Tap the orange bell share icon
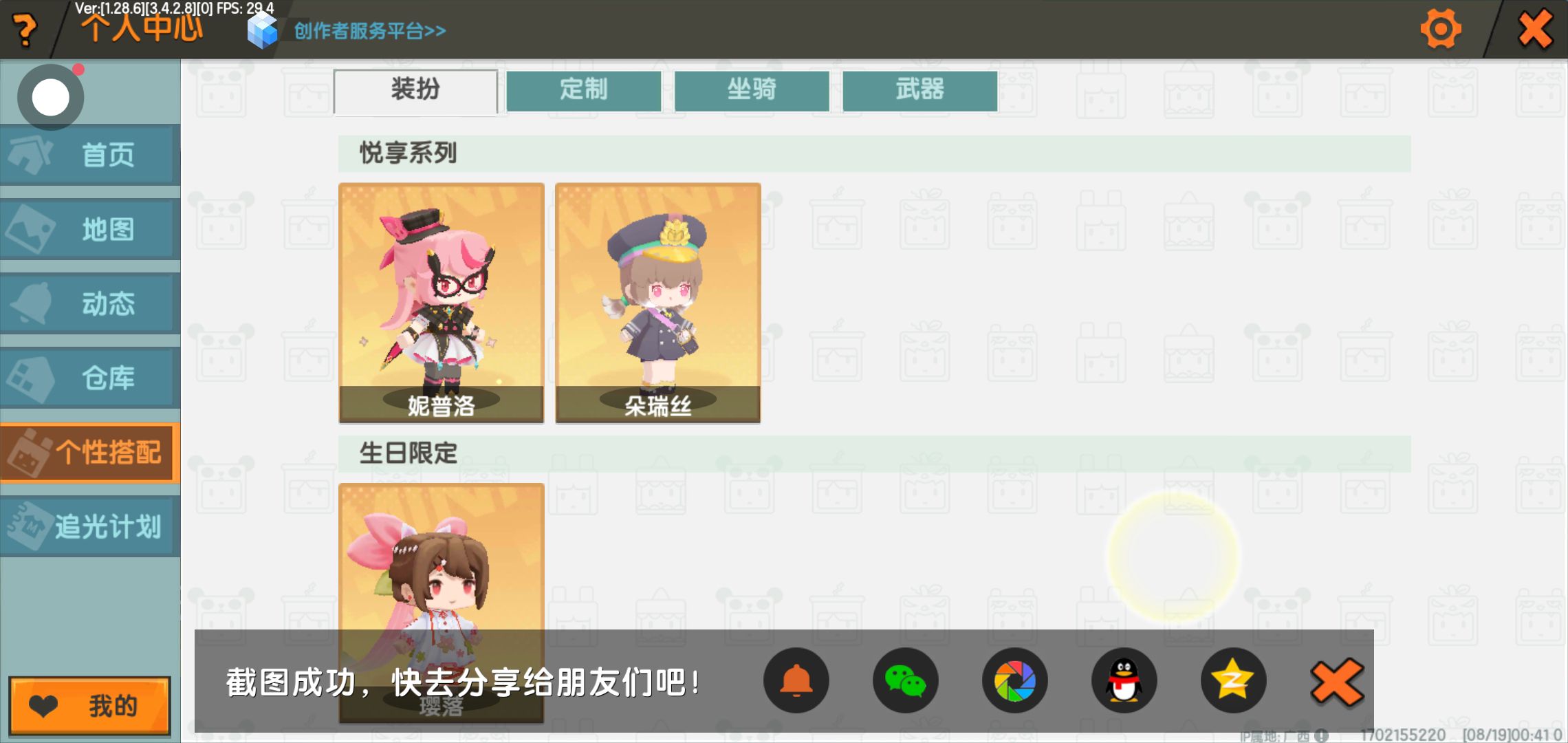The width and height of the screenshot is (1568, 743). pos(796,680)
